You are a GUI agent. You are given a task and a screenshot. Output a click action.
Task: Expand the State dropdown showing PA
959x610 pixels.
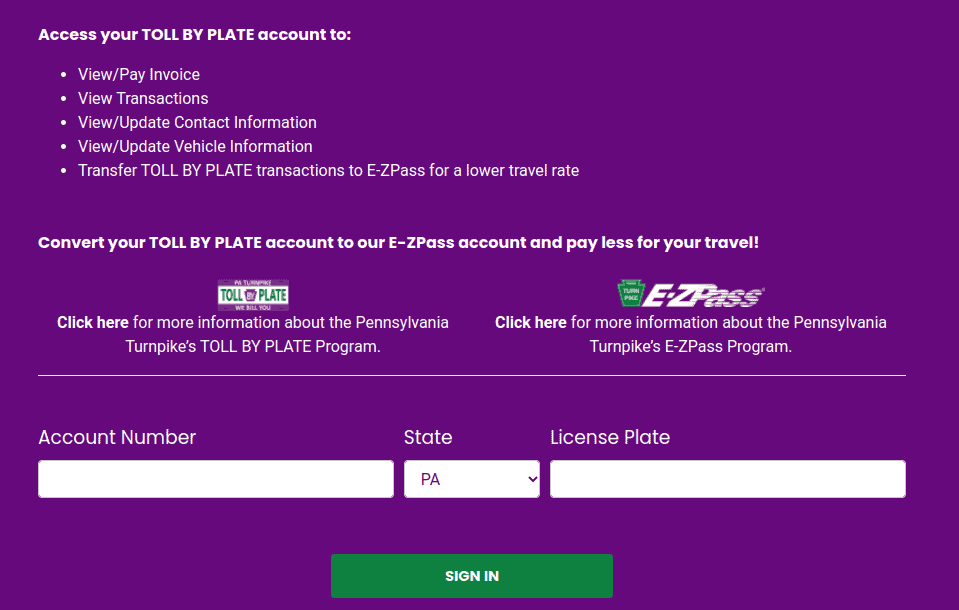point(472,479)
